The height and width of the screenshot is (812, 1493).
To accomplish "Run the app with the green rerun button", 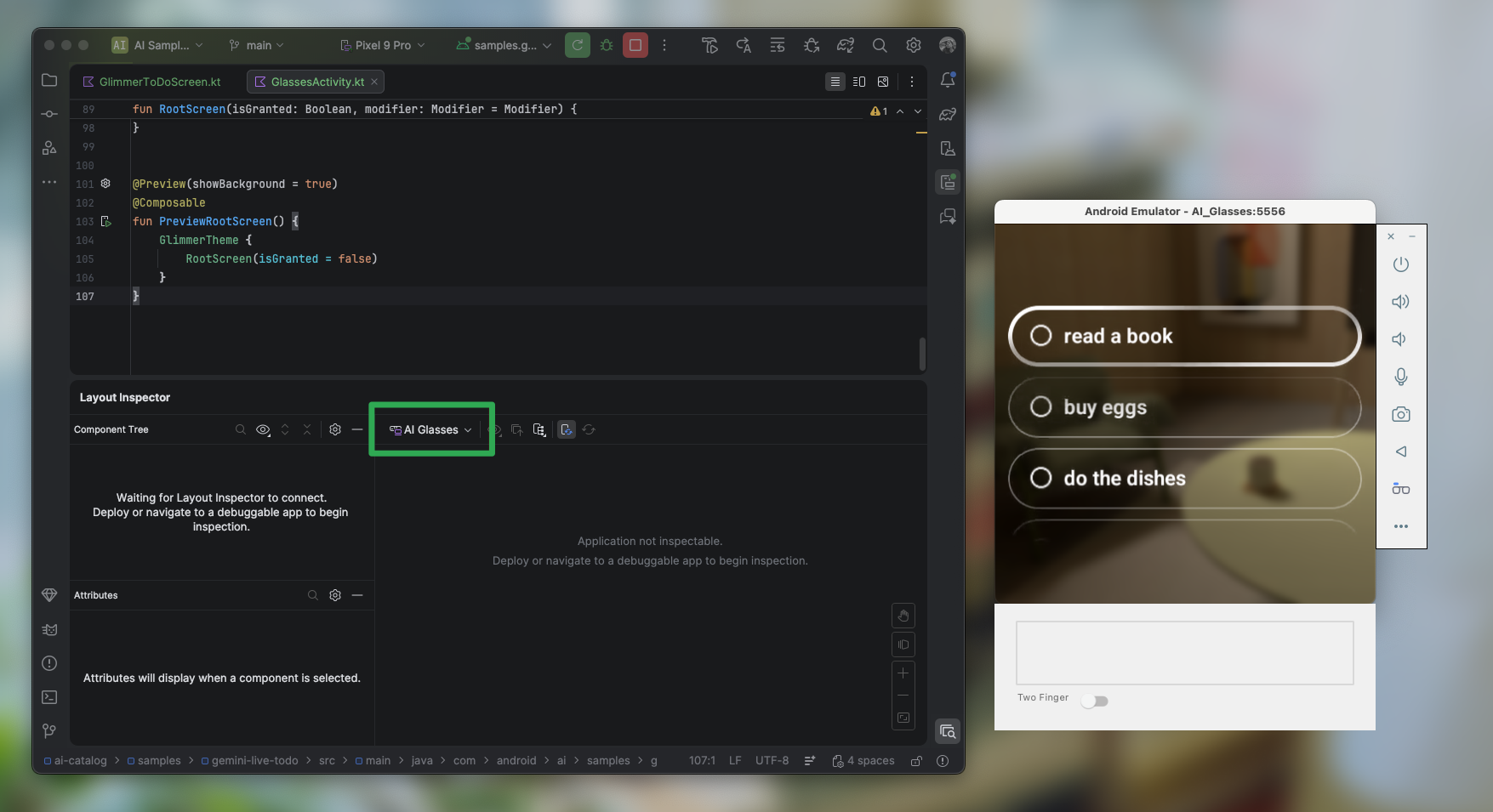I will pos(578,45).
